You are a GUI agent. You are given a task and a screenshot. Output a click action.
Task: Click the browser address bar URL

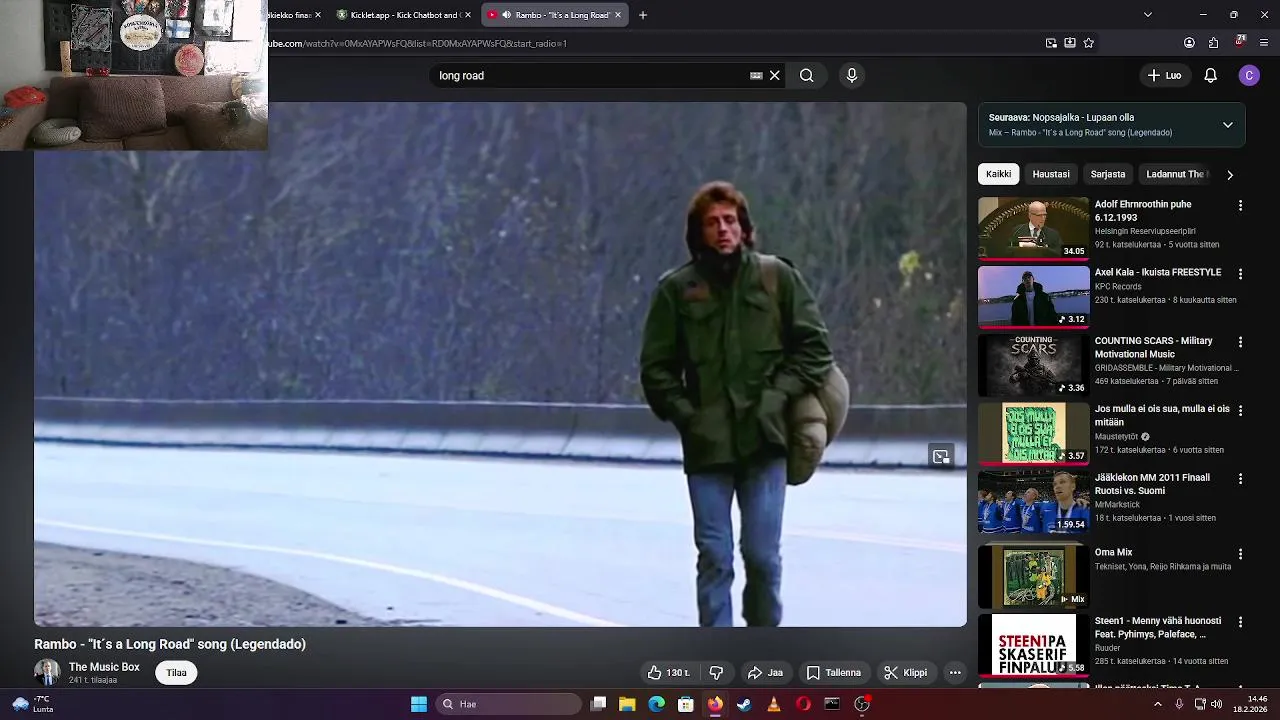418,43
